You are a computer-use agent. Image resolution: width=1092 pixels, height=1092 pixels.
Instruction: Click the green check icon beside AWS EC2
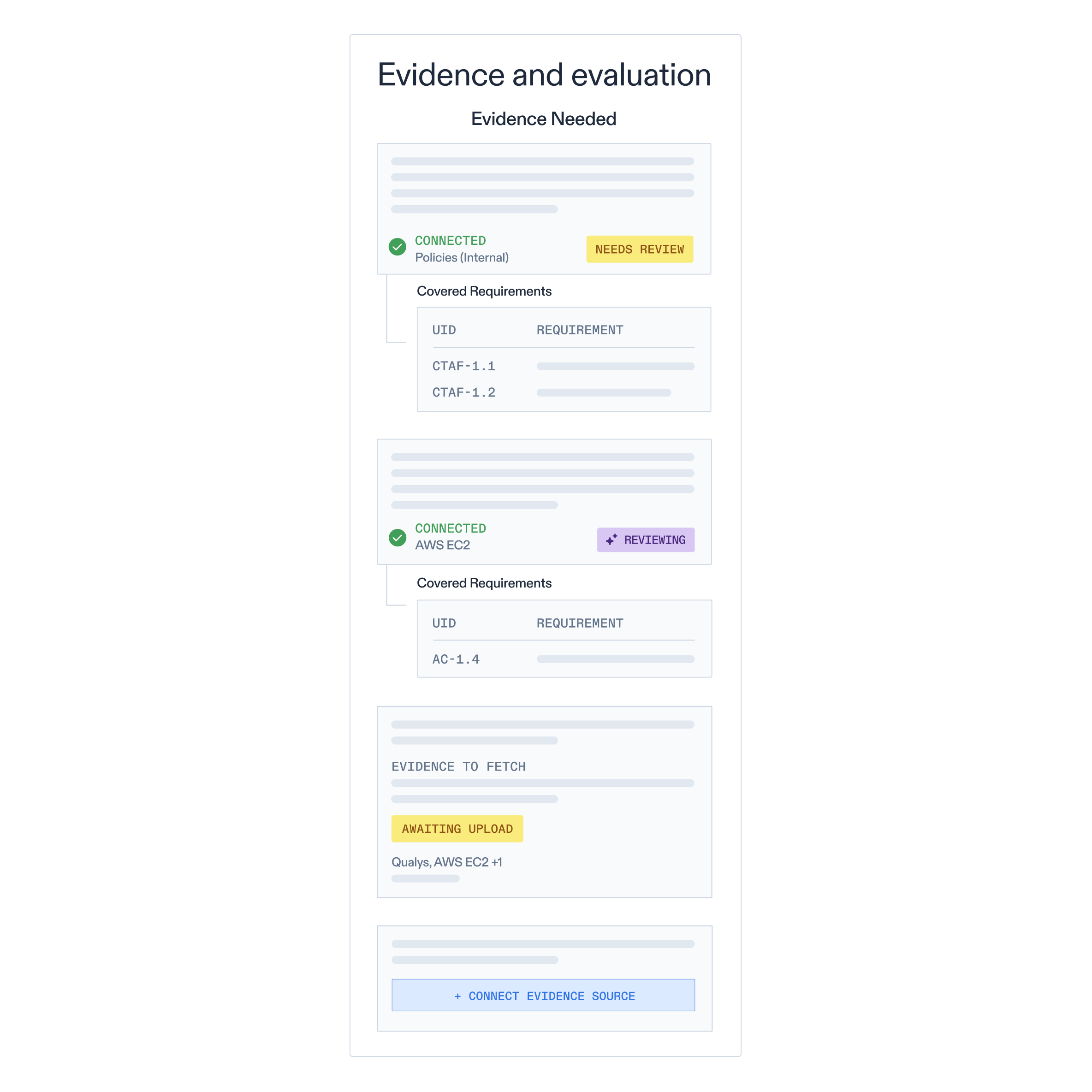pos(398,538)
